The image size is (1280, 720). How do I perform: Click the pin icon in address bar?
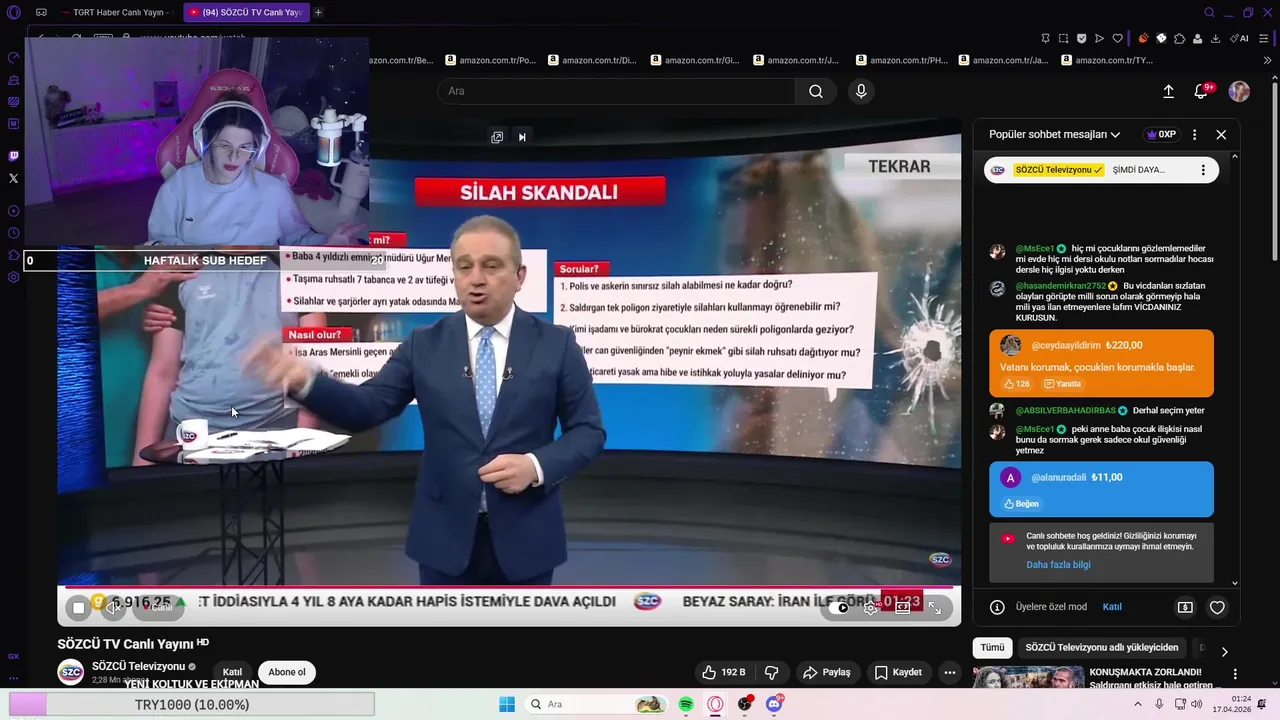pyautogui.click(x=1045, y=39)
